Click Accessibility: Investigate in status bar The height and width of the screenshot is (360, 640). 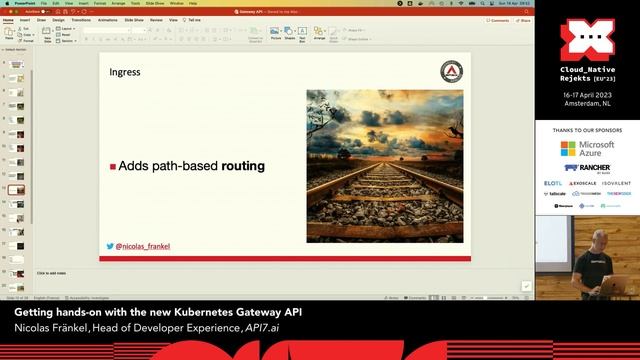pos(87,298)
